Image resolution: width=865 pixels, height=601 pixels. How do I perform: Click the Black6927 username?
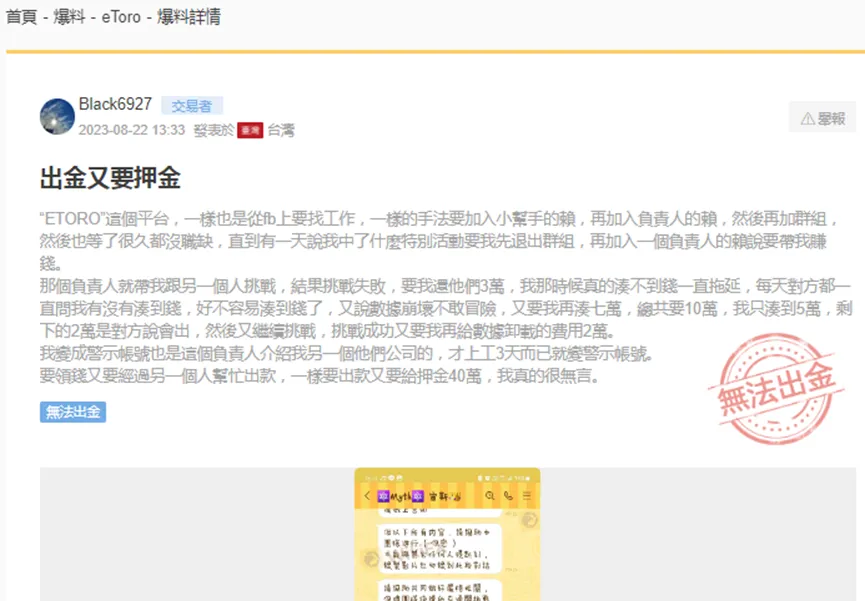(115, 104)
